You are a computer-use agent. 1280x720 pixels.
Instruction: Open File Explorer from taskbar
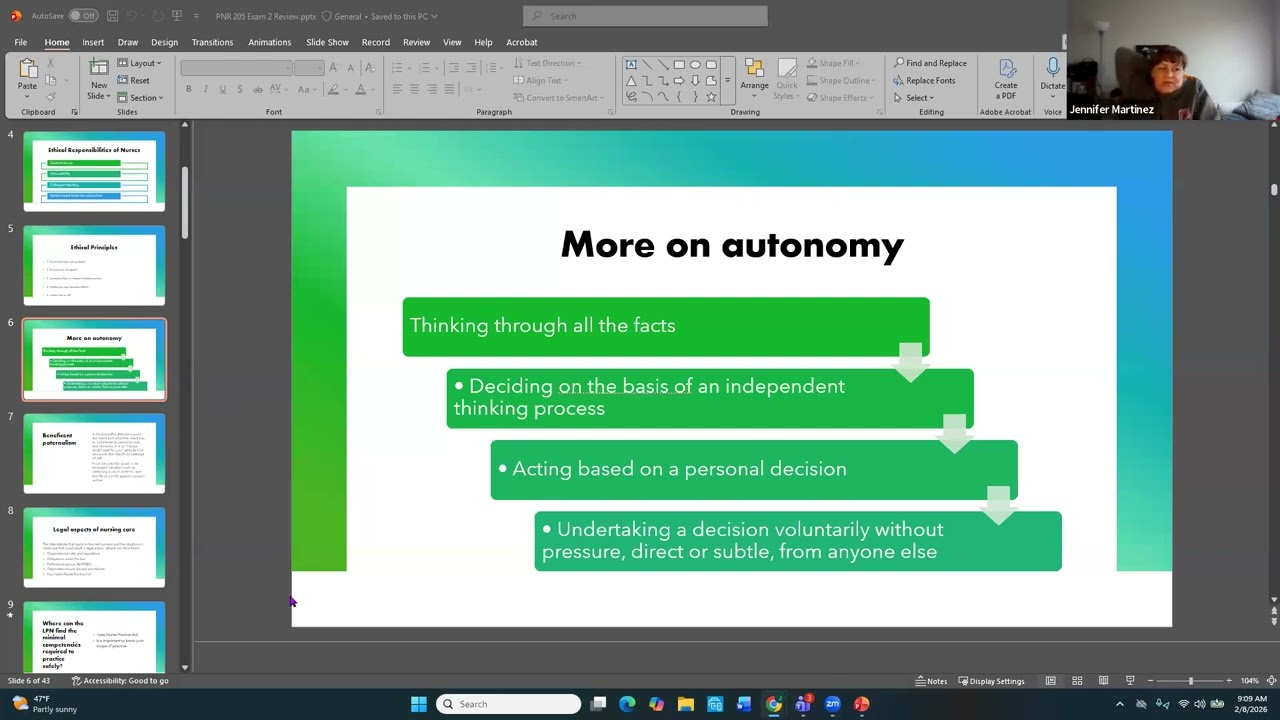click(x=685, y=704)
